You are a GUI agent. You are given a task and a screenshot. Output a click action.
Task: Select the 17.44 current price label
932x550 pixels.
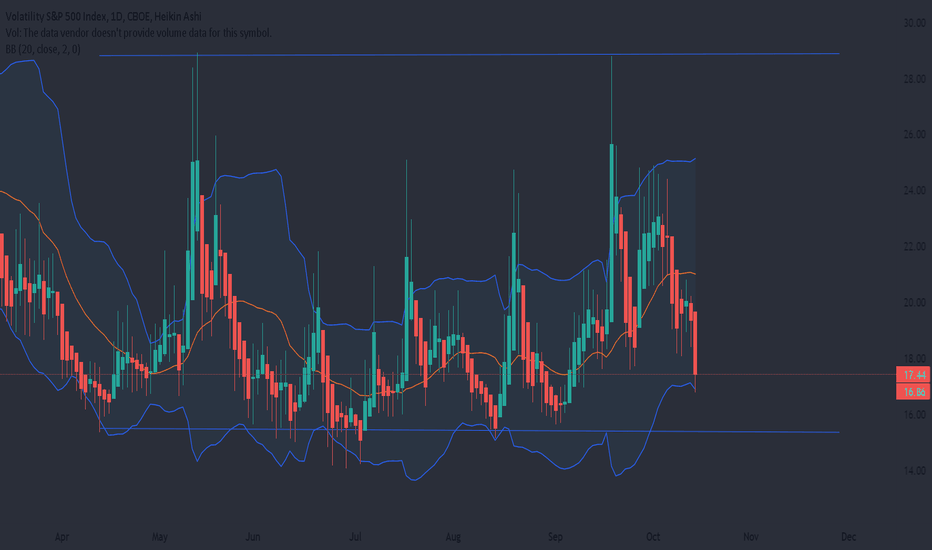click(913, 375)
